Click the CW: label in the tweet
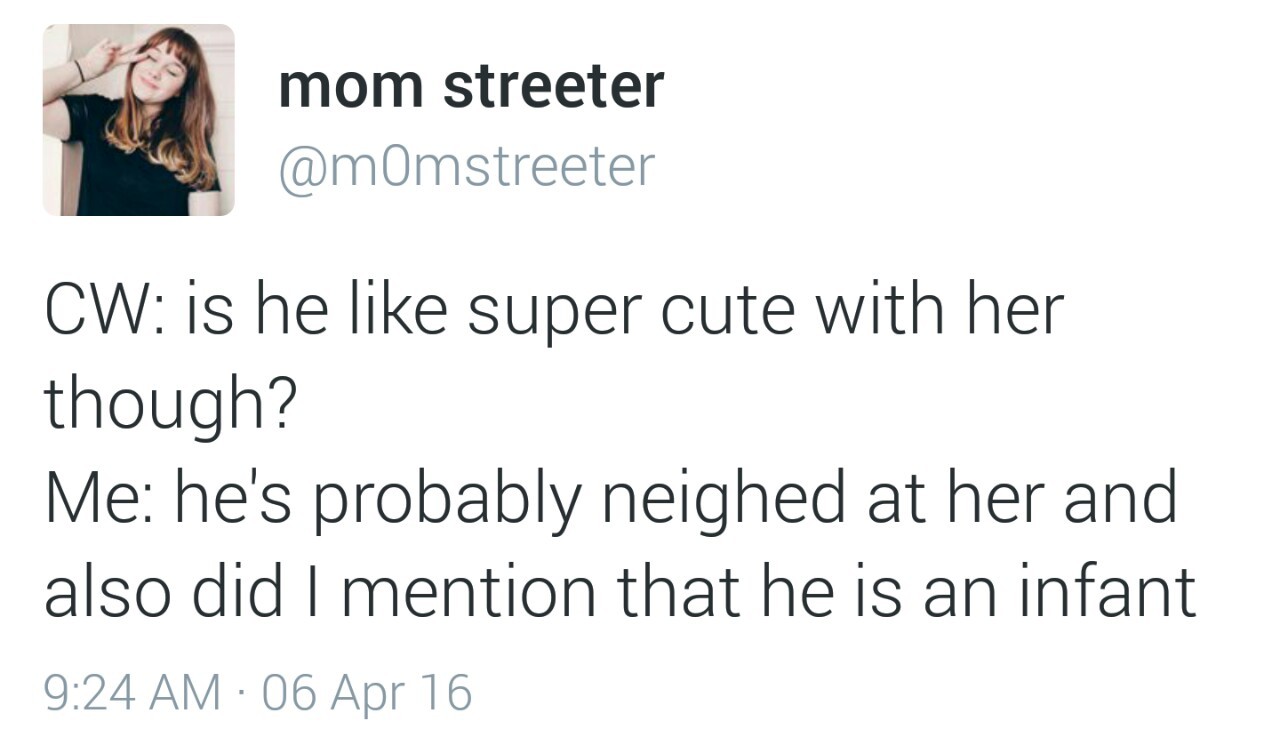Screen dimensions: 1280x745 (x=99, y=310)
